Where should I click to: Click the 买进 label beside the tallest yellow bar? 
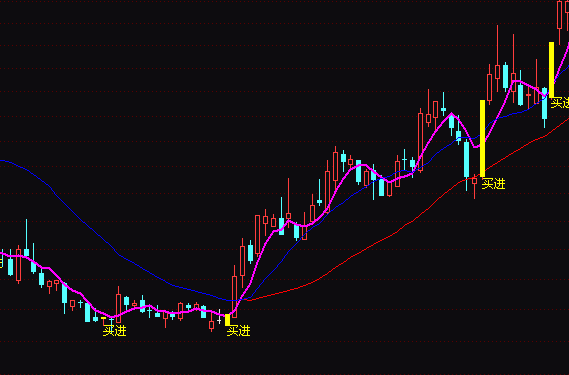[493, 184]
